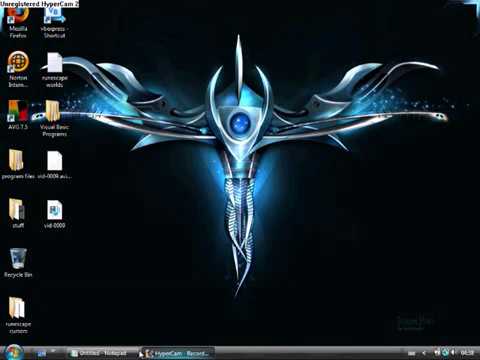The height and width of the screenshot is (360, 480).
Task: Click the taskbar clock
Action: [x=467, y=353]
